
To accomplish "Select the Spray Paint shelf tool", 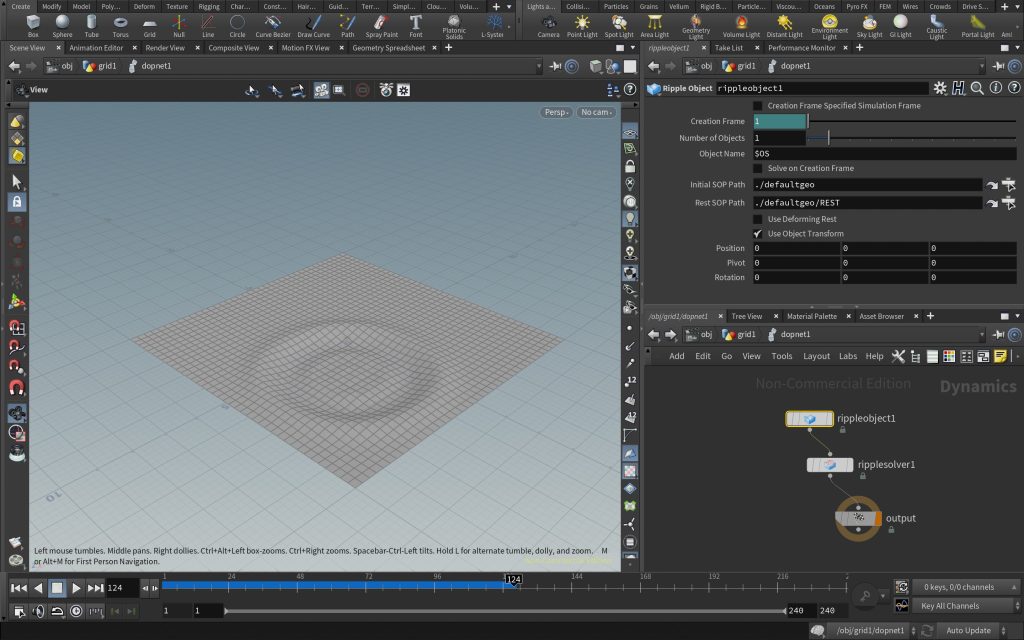I will pos(381,26).
